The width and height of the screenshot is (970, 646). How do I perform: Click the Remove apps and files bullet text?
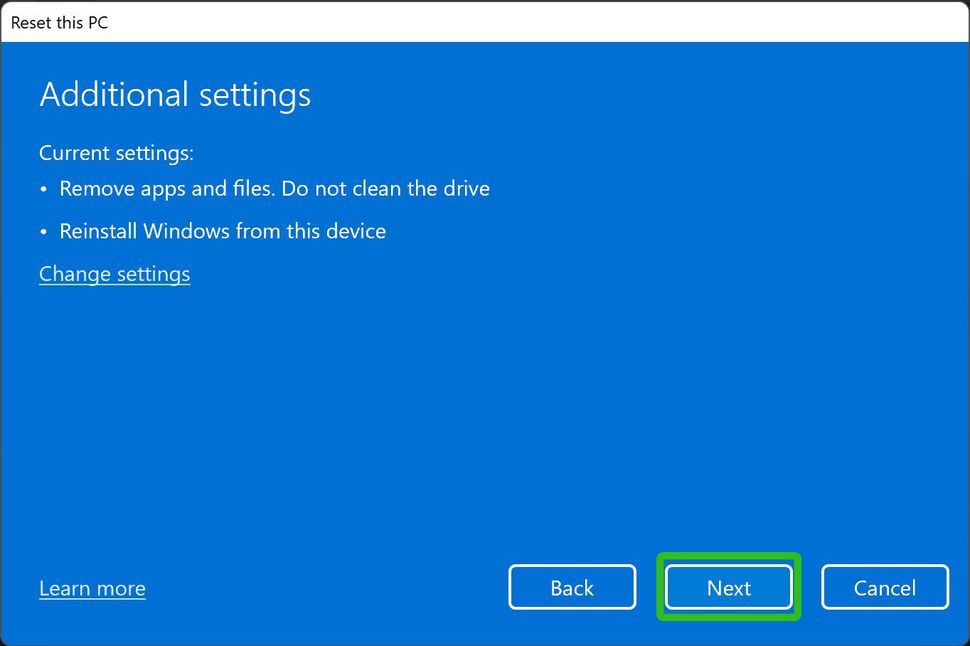pyautogui.click(x=275, y=188)
